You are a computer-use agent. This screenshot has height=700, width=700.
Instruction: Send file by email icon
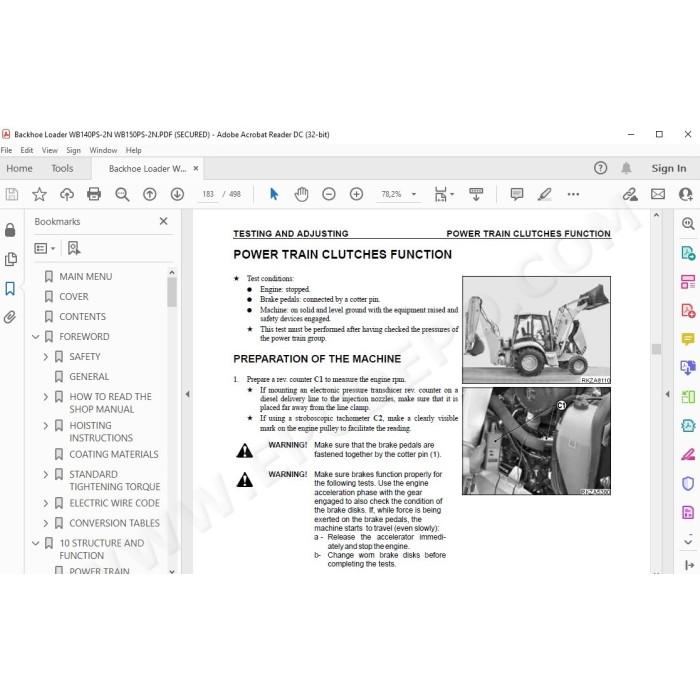click(x=658, y=194)
